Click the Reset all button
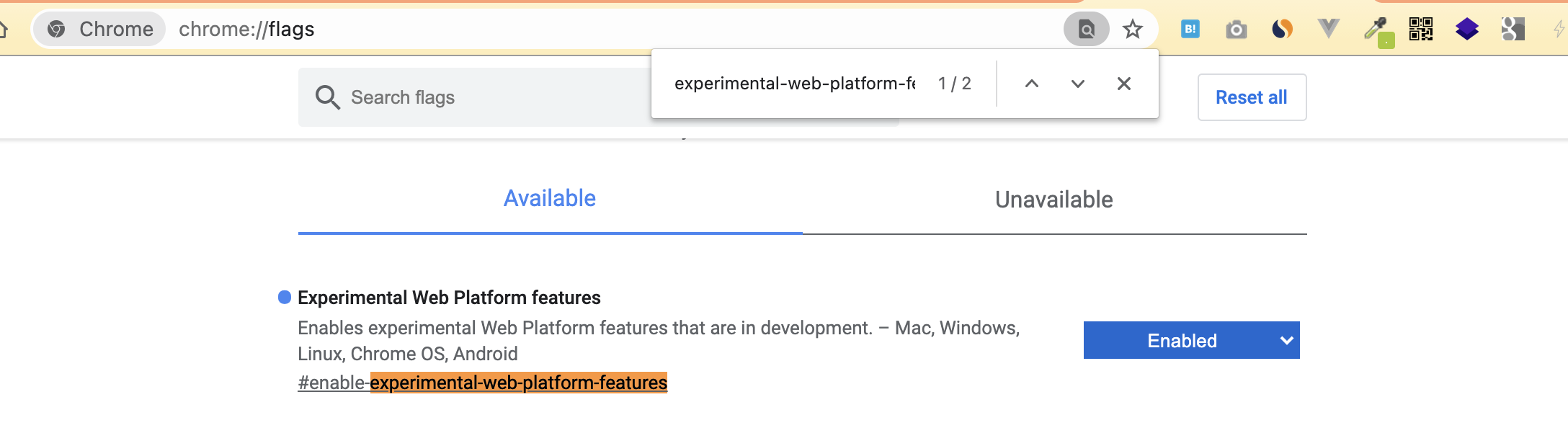The height and width of the screenshot is (428, 1568). [1252, 97]
